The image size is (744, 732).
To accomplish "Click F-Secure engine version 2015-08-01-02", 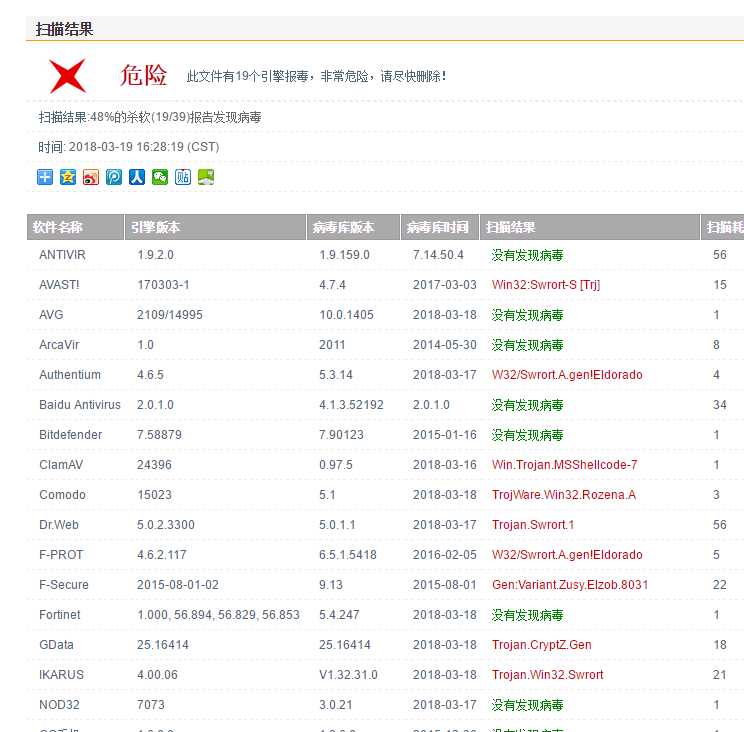I will coord(178,584).
